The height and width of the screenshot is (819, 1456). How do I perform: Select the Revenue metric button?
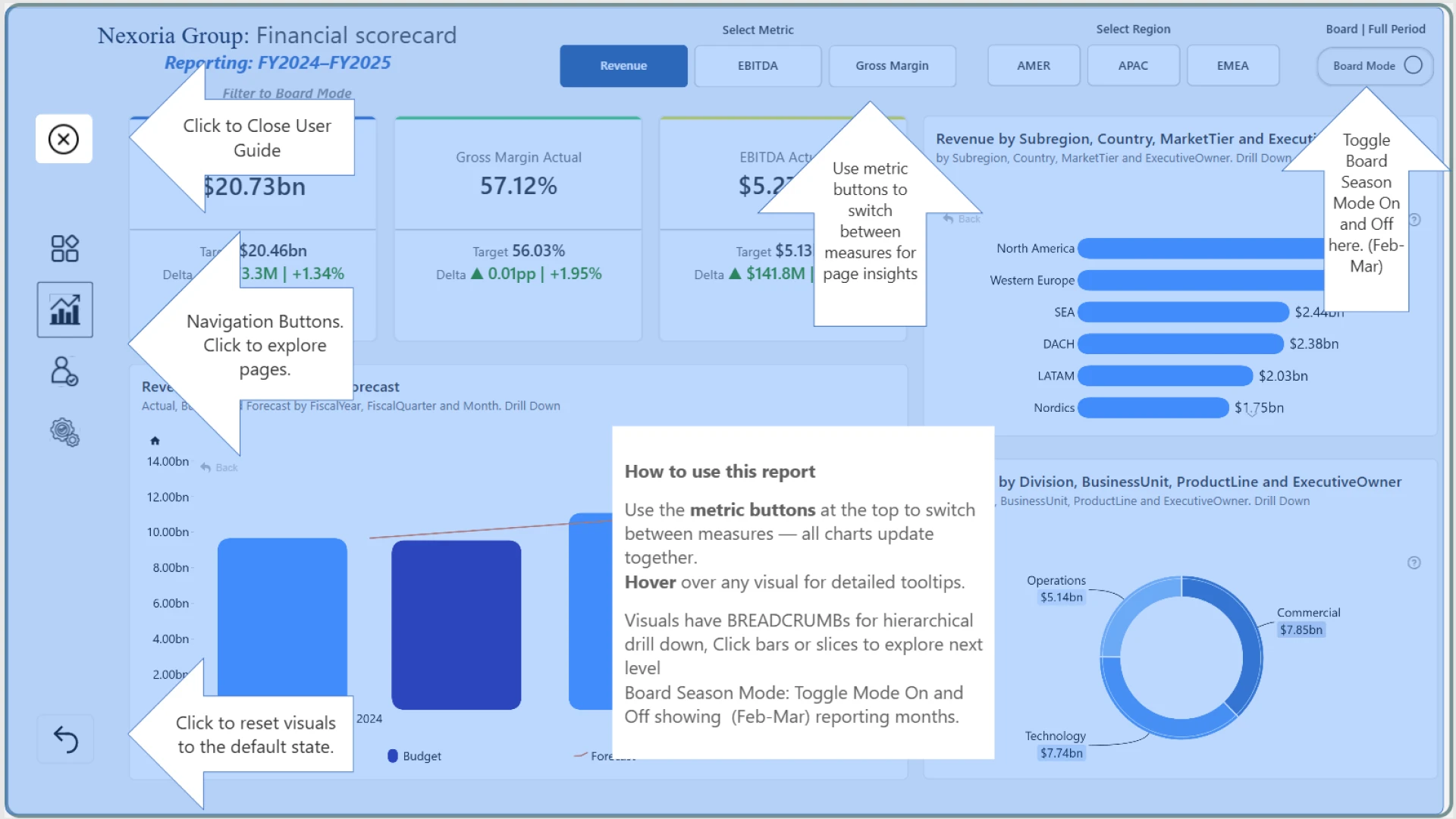623,66
